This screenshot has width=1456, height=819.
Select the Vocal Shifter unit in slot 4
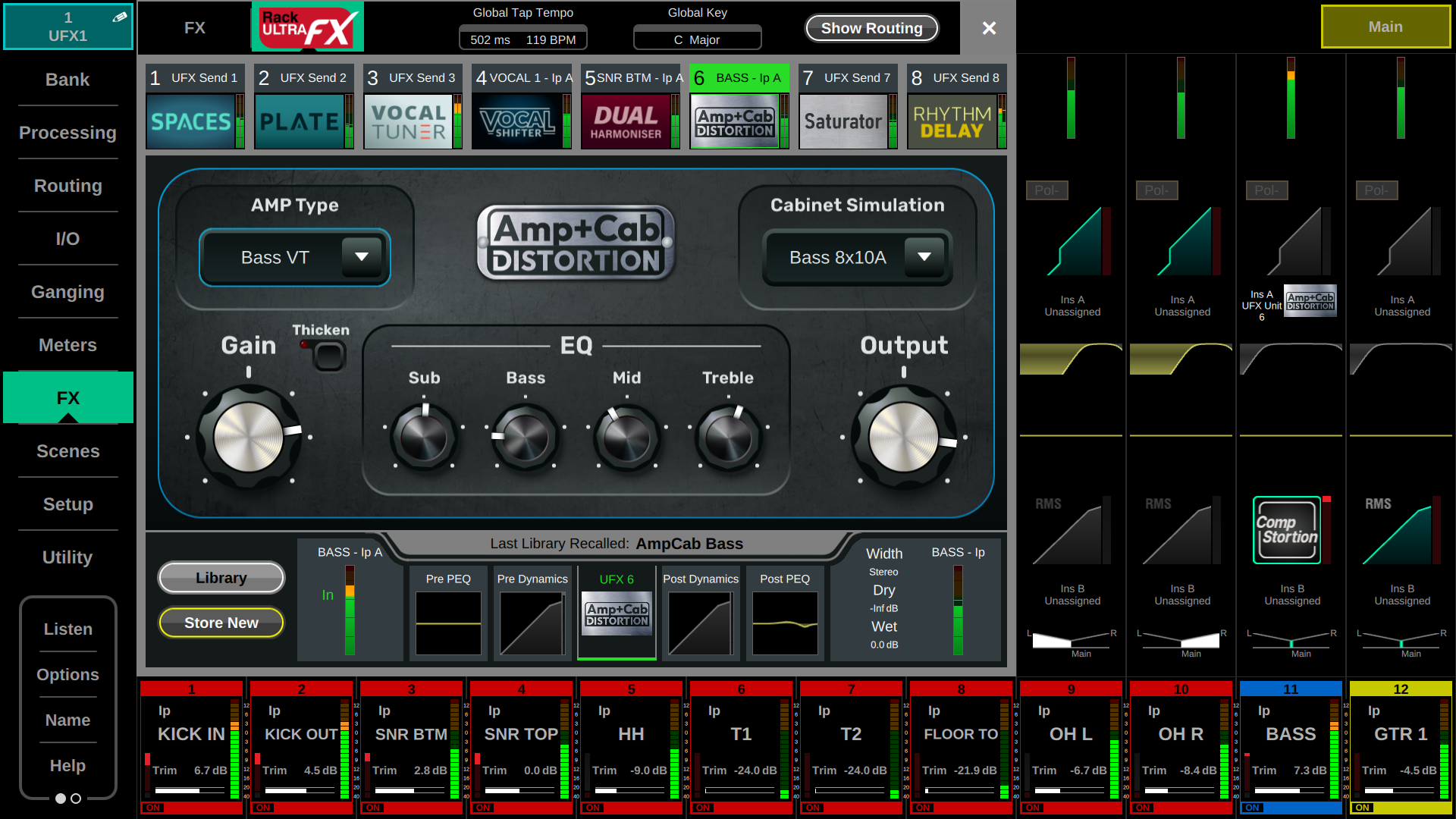coord(516,121)
